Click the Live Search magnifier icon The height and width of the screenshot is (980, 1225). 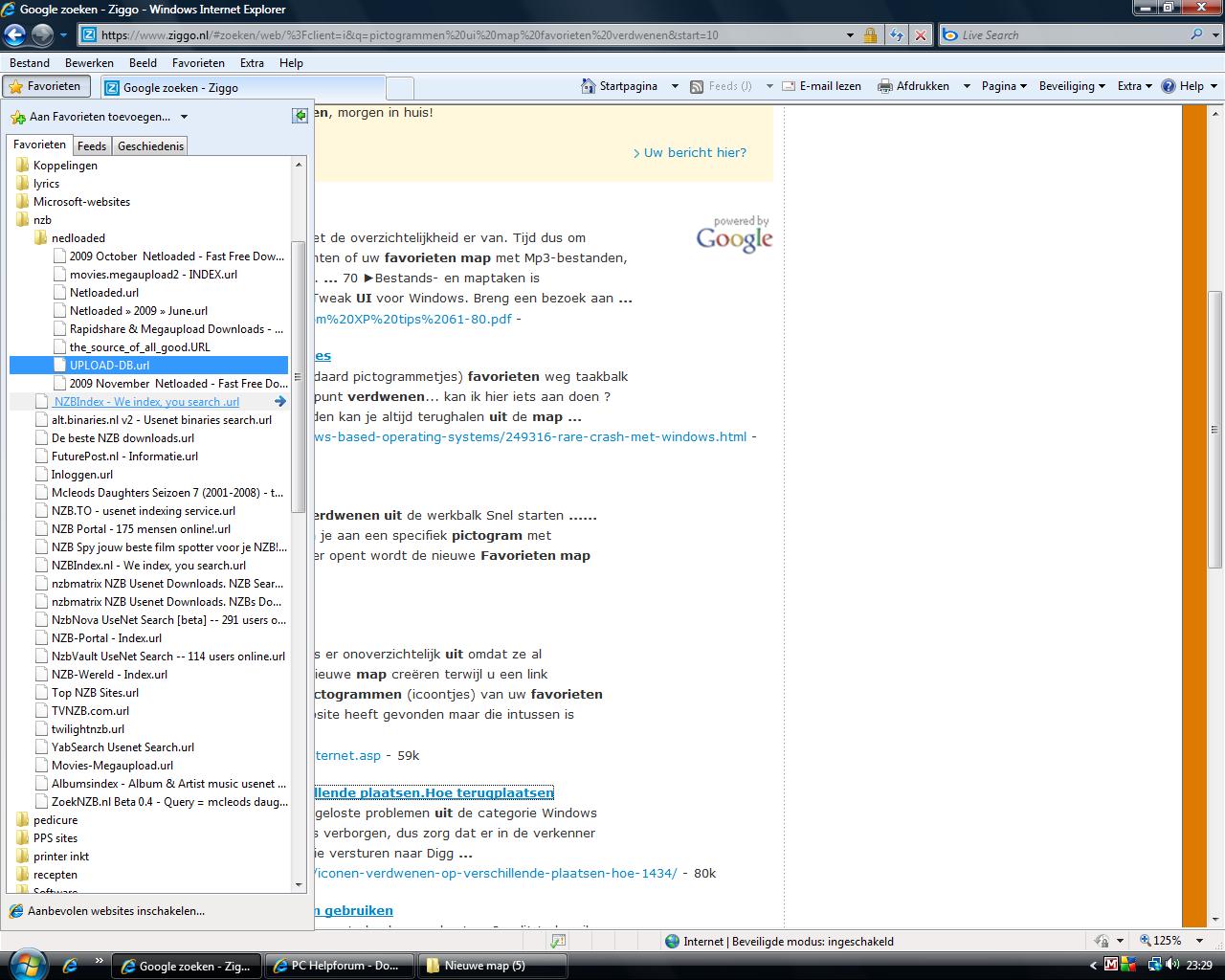[1196, 35]
